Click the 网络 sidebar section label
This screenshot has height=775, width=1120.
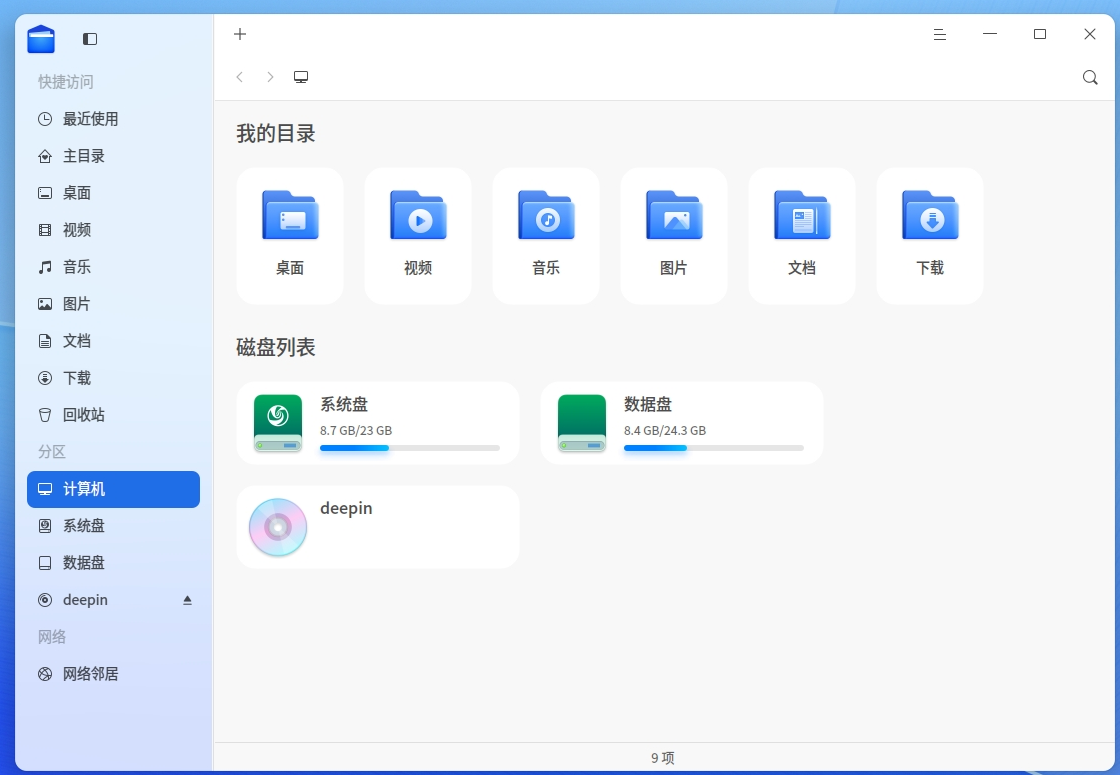tap(51, 637)
